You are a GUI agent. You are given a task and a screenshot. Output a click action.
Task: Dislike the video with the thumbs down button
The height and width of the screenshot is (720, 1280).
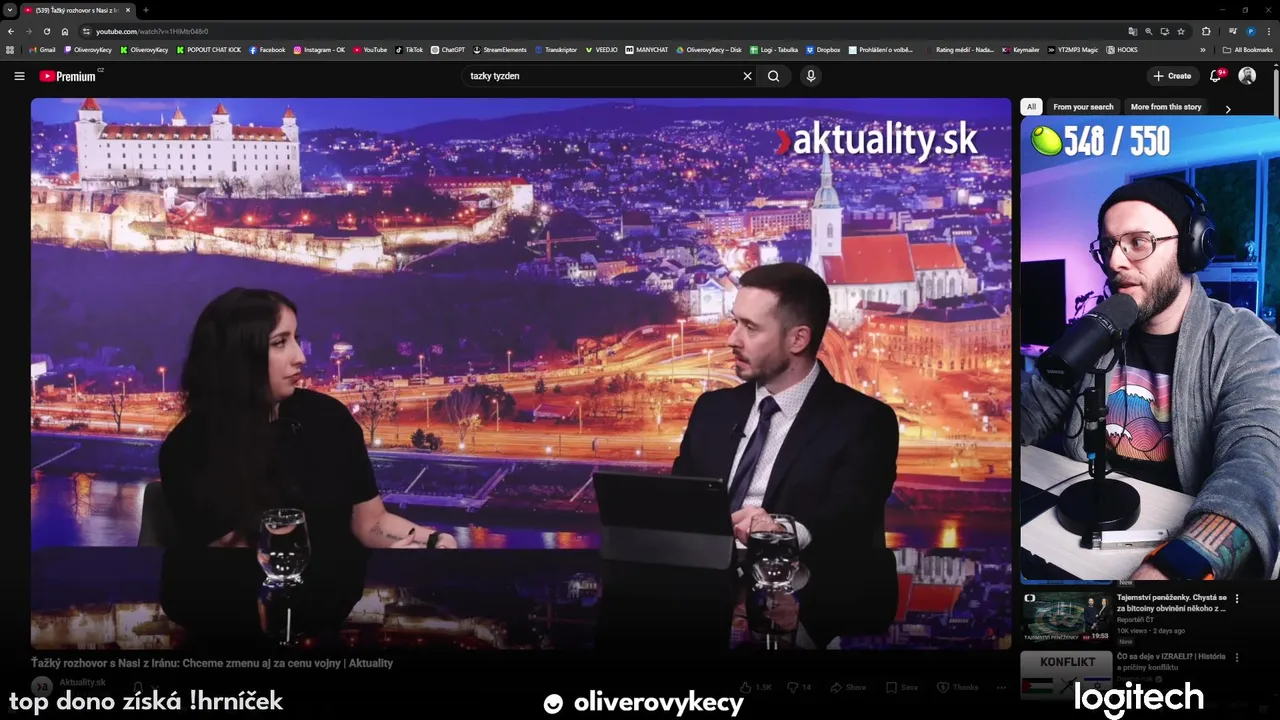point(799,687)
